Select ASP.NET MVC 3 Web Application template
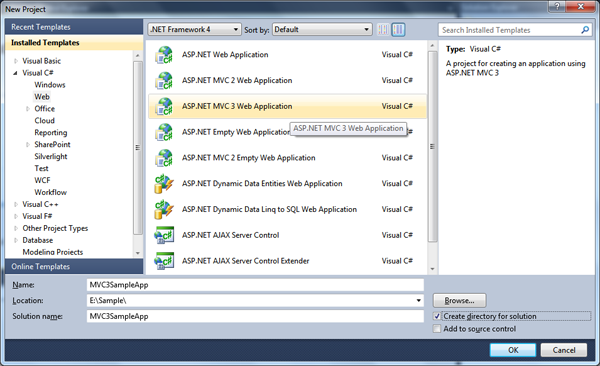Viewport: 600px width, 366px height. (x=287, y=106)
